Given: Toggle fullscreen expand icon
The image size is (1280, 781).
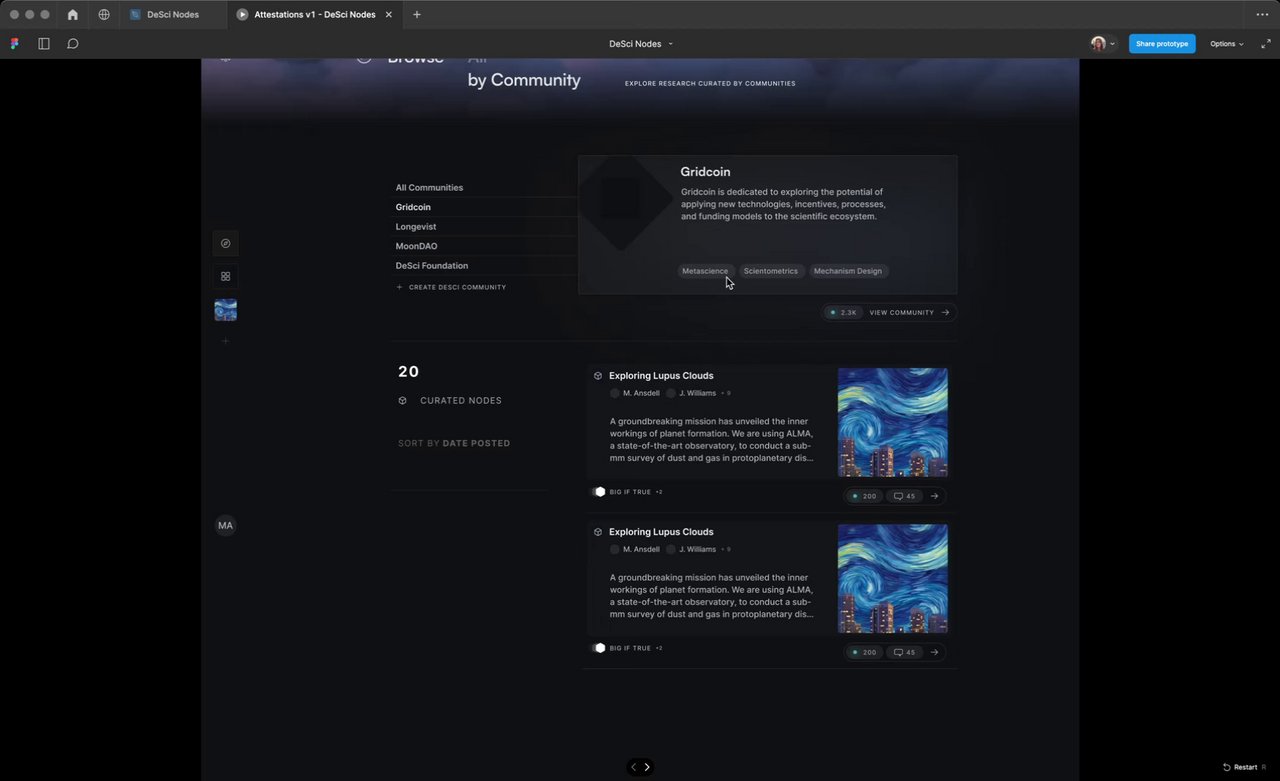Looking at the screenshot, I should click(x=1265, y=44).
